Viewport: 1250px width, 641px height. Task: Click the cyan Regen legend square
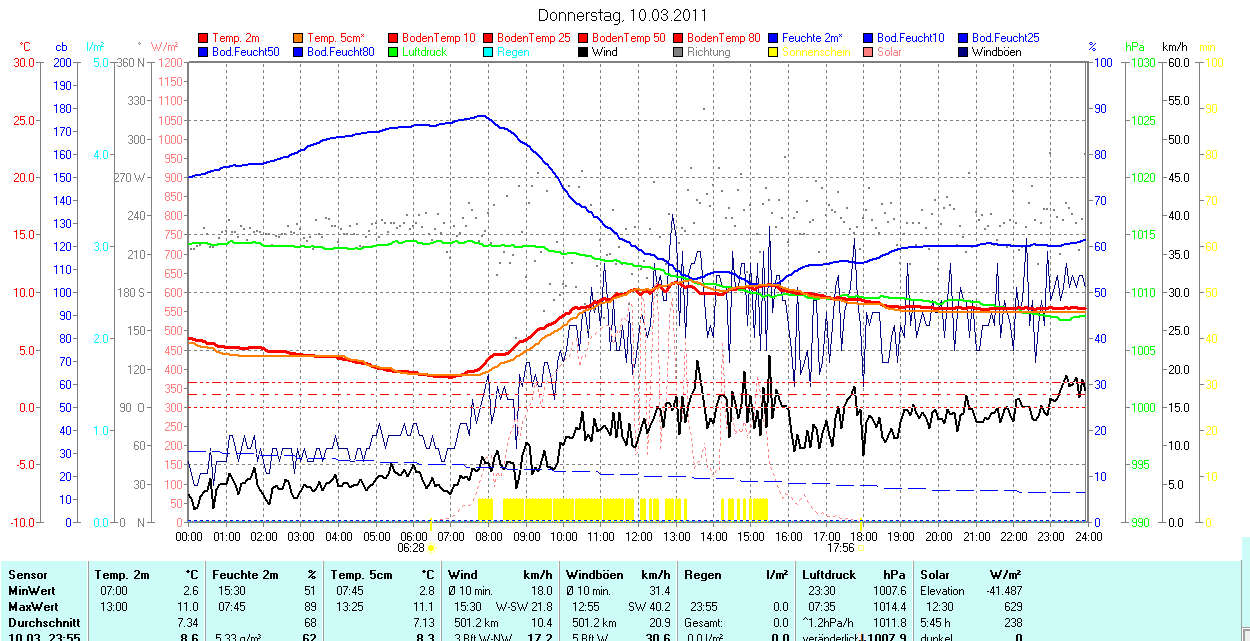tap(488, 51)
